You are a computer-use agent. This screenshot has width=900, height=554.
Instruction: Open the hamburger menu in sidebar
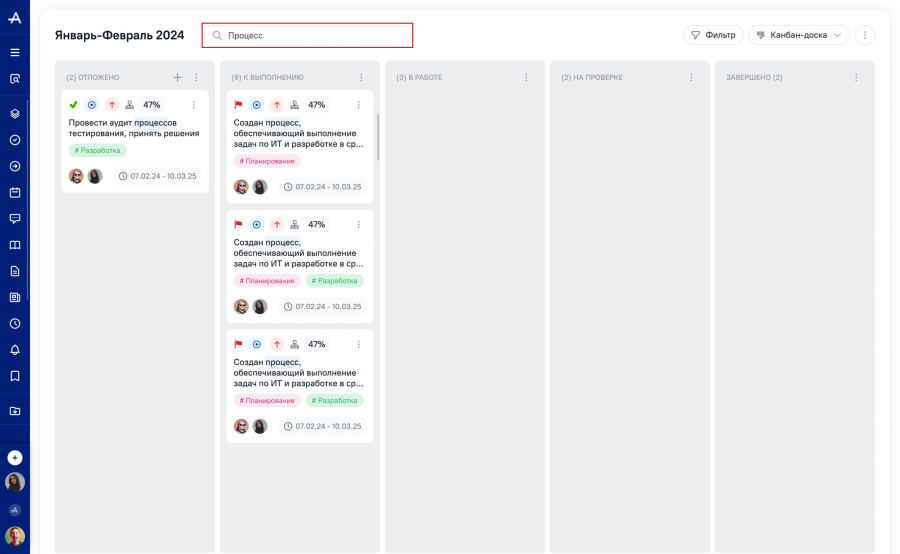[x=15, y=52]
